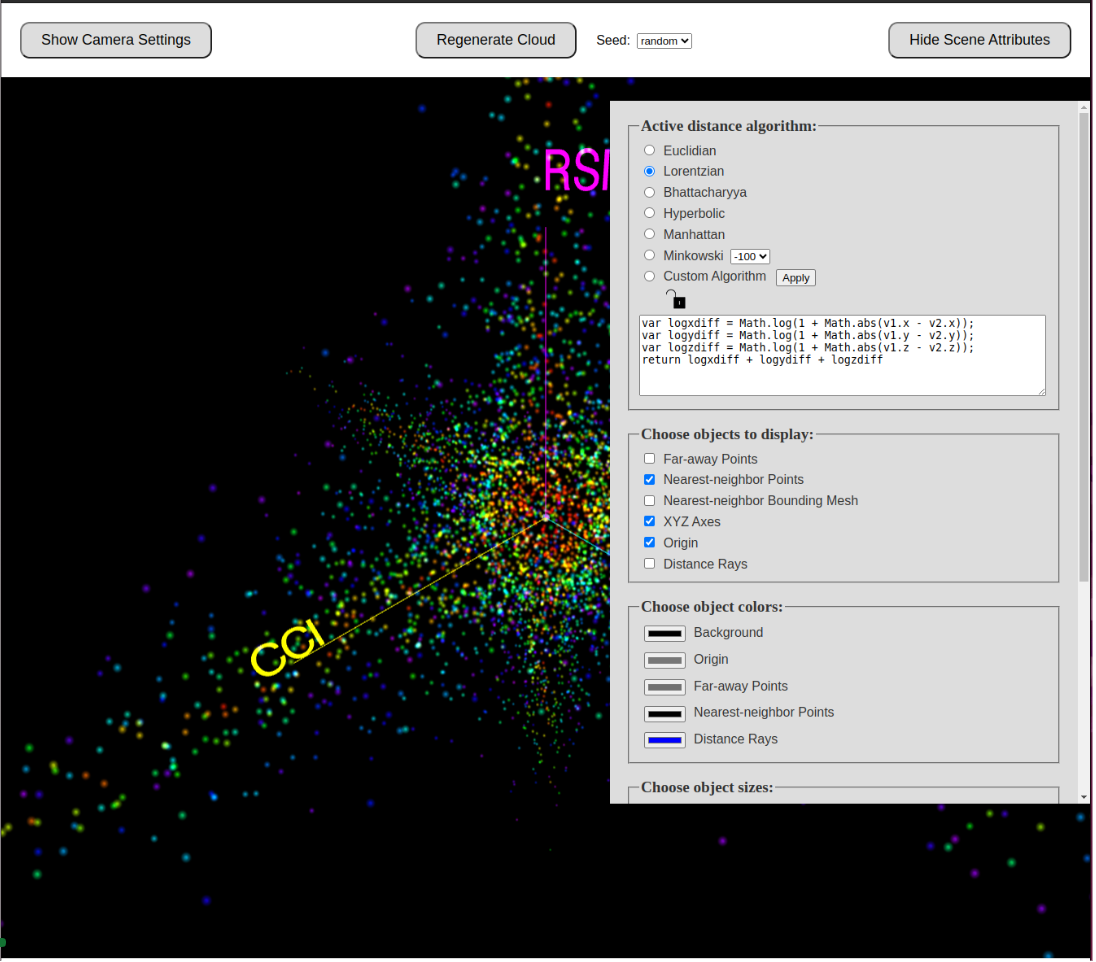Enable Far-away Points display
Screen dimensions: 1096x962
click(650, 459)
